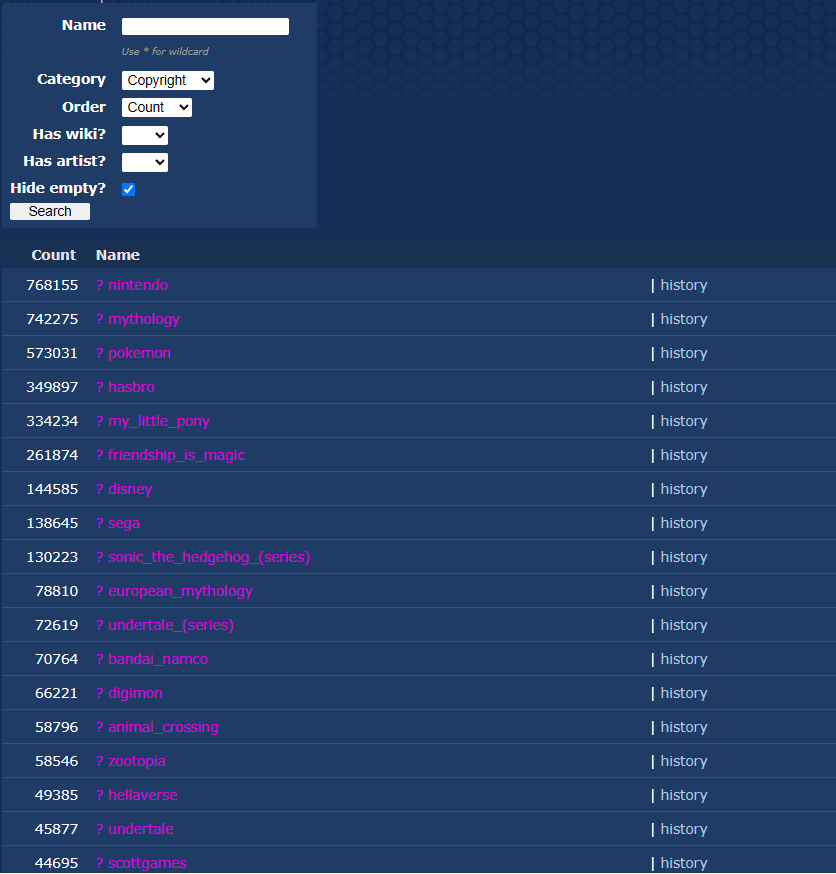
Task: Open the european_mythology tag link
Action: coord(180,591)
